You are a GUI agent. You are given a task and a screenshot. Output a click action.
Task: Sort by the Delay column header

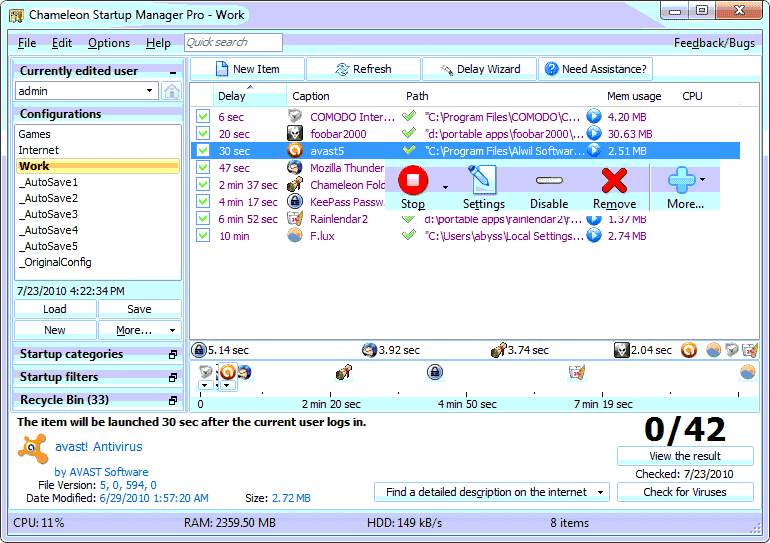tap(249, 96)
